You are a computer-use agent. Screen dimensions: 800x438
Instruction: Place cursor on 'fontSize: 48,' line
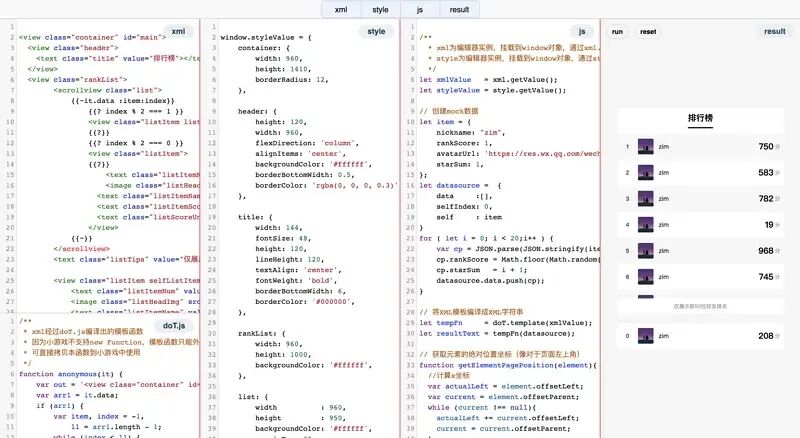tap(283, 238)
